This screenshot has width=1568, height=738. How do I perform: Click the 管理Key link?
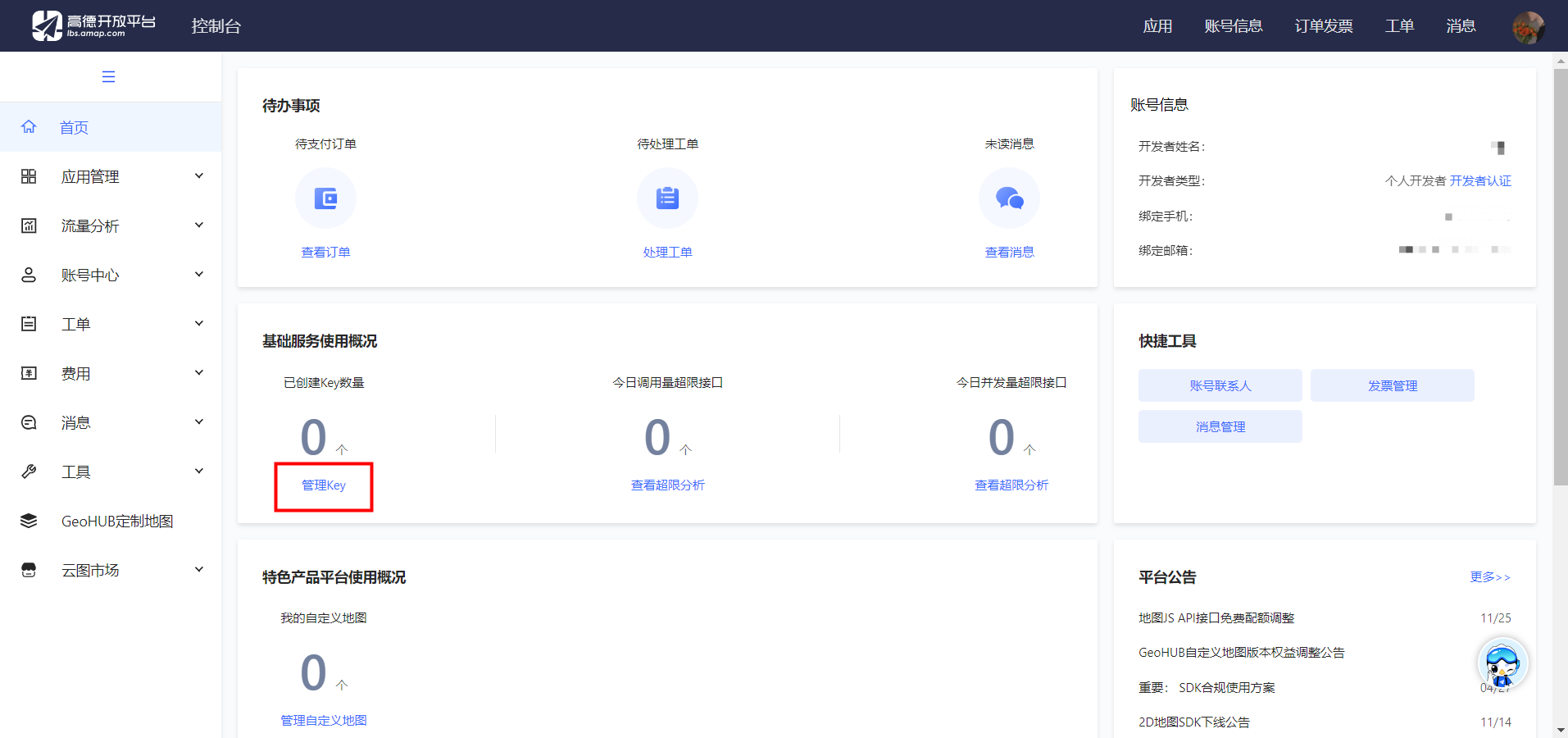click(324, 485)
